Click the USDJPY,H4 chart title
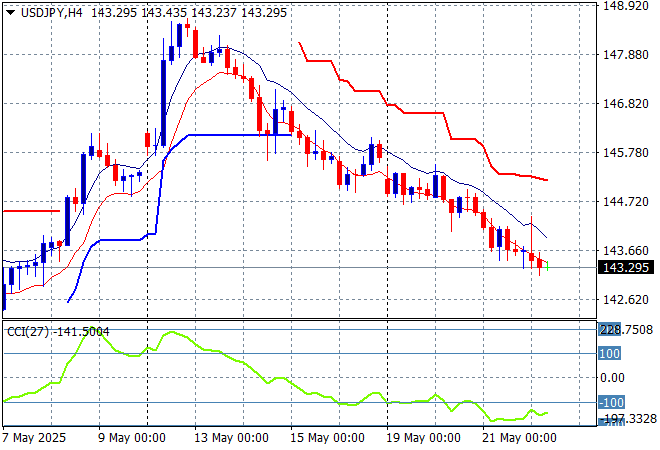This screenshot has height=450, width=660. coord(50,11)
